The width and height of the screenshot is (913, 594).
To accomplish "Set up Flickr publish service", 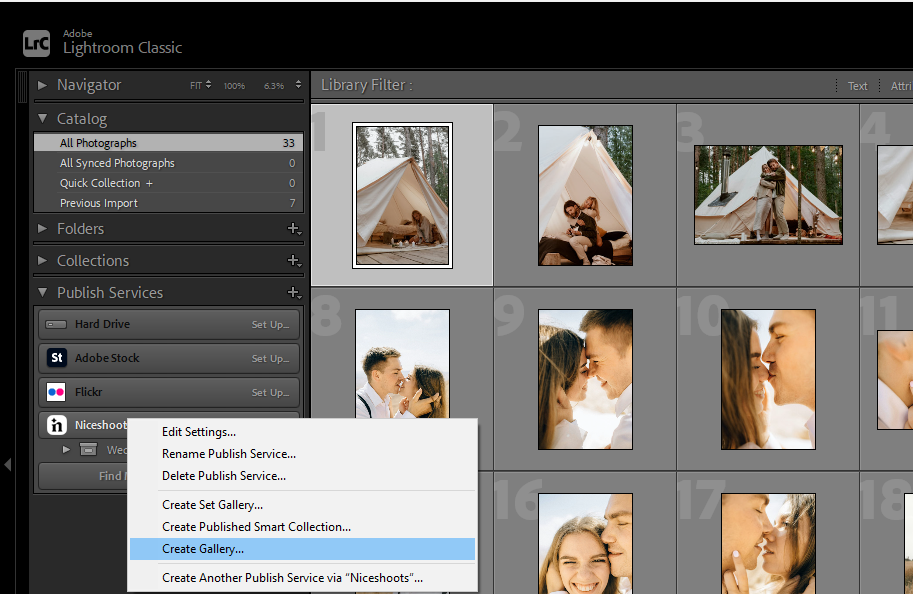I will (270, 393).
